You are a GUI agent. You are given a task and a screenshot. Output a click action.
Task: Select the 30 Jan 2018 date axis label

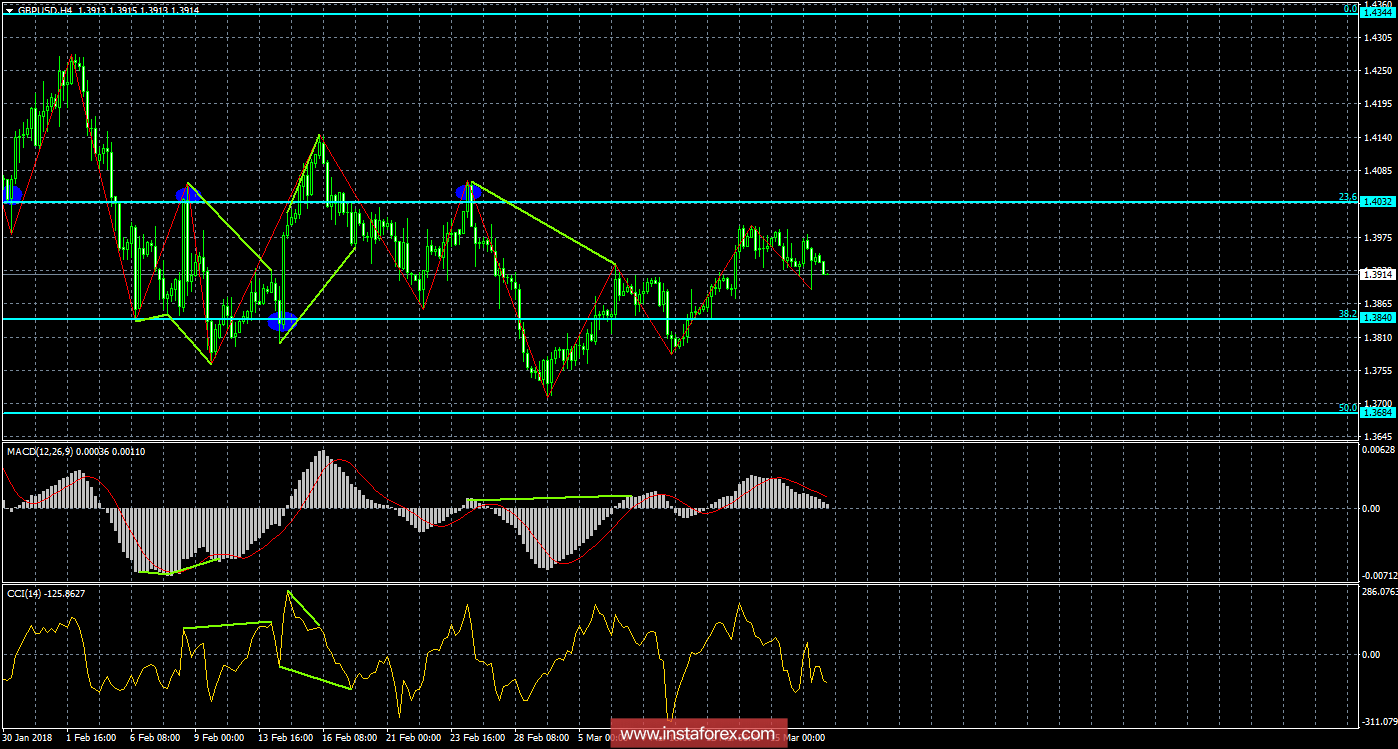(27, 737)
